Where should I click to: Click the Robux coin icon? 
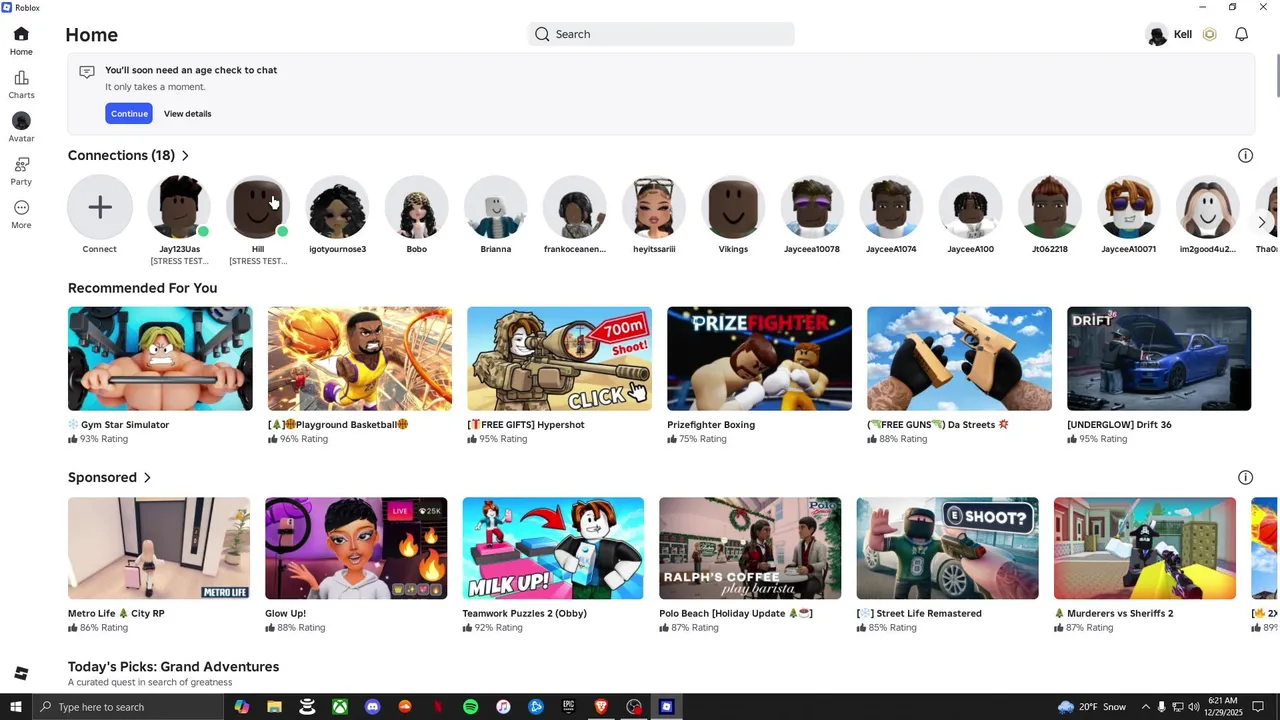pos(1209,34)
